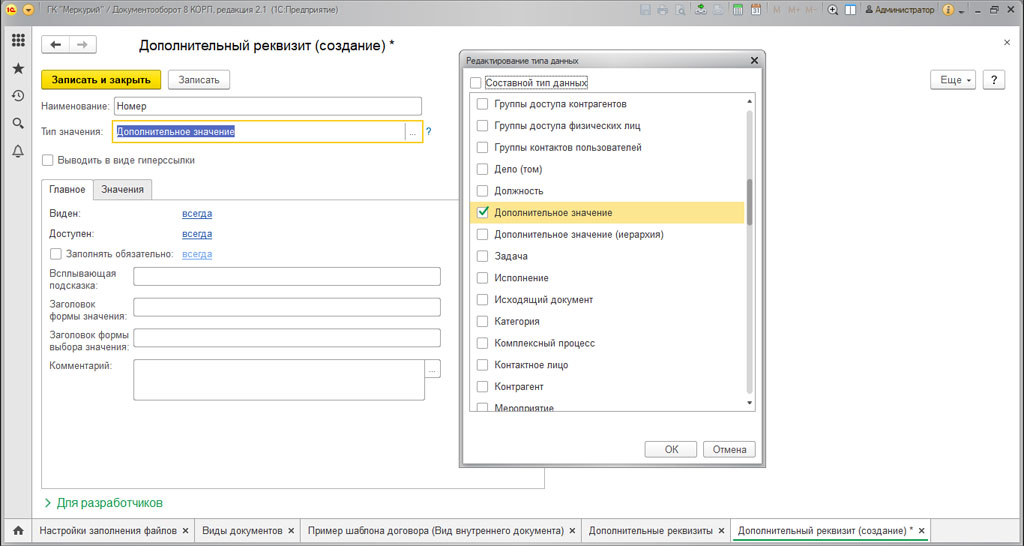Open the Еще dropdown menu
The width and height of the screenshot is (1024, 546).
tap(953, 80)
